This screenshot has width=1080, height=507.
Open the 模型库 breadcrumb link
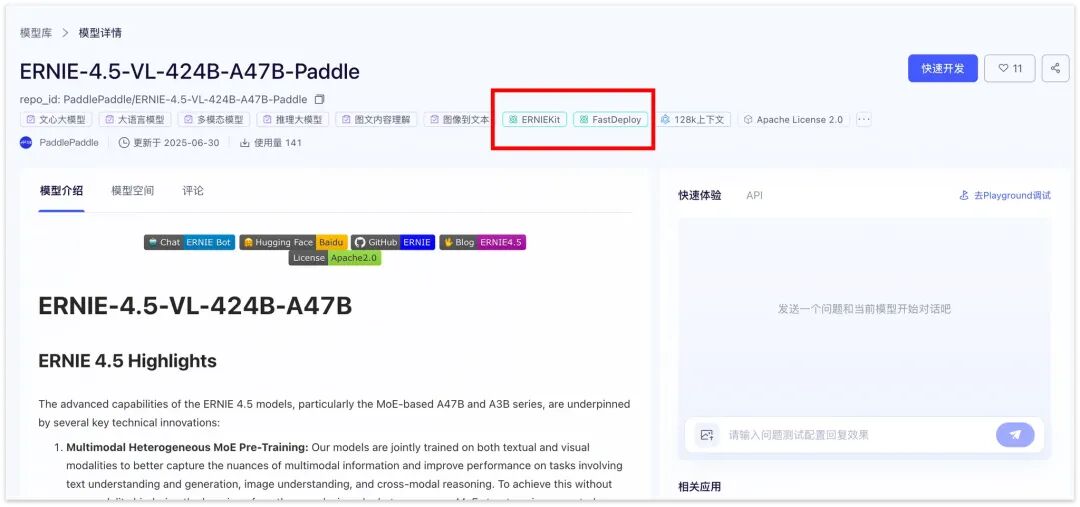(36, 32)
